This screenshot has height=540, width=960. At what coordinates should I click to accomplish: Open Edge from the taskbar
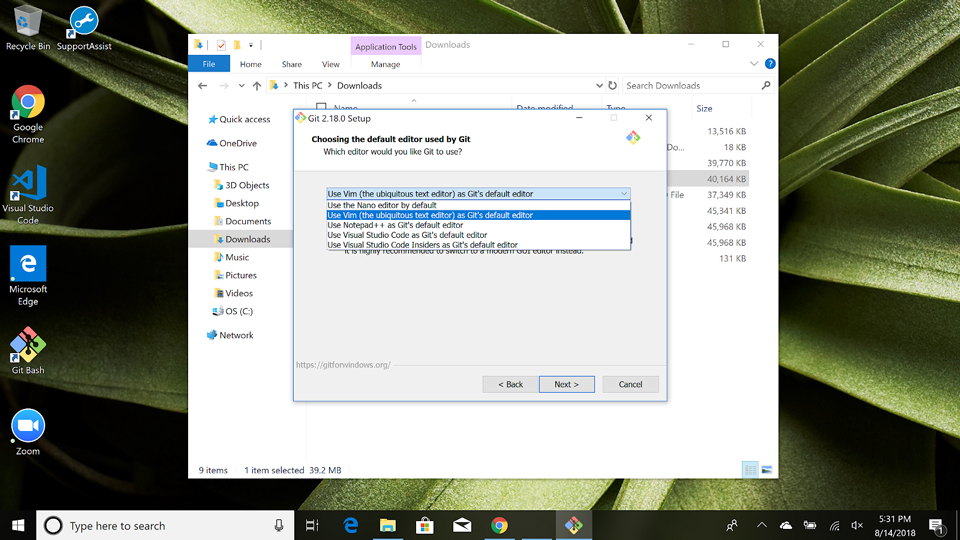pyautogui.click(x=350, y=525)
